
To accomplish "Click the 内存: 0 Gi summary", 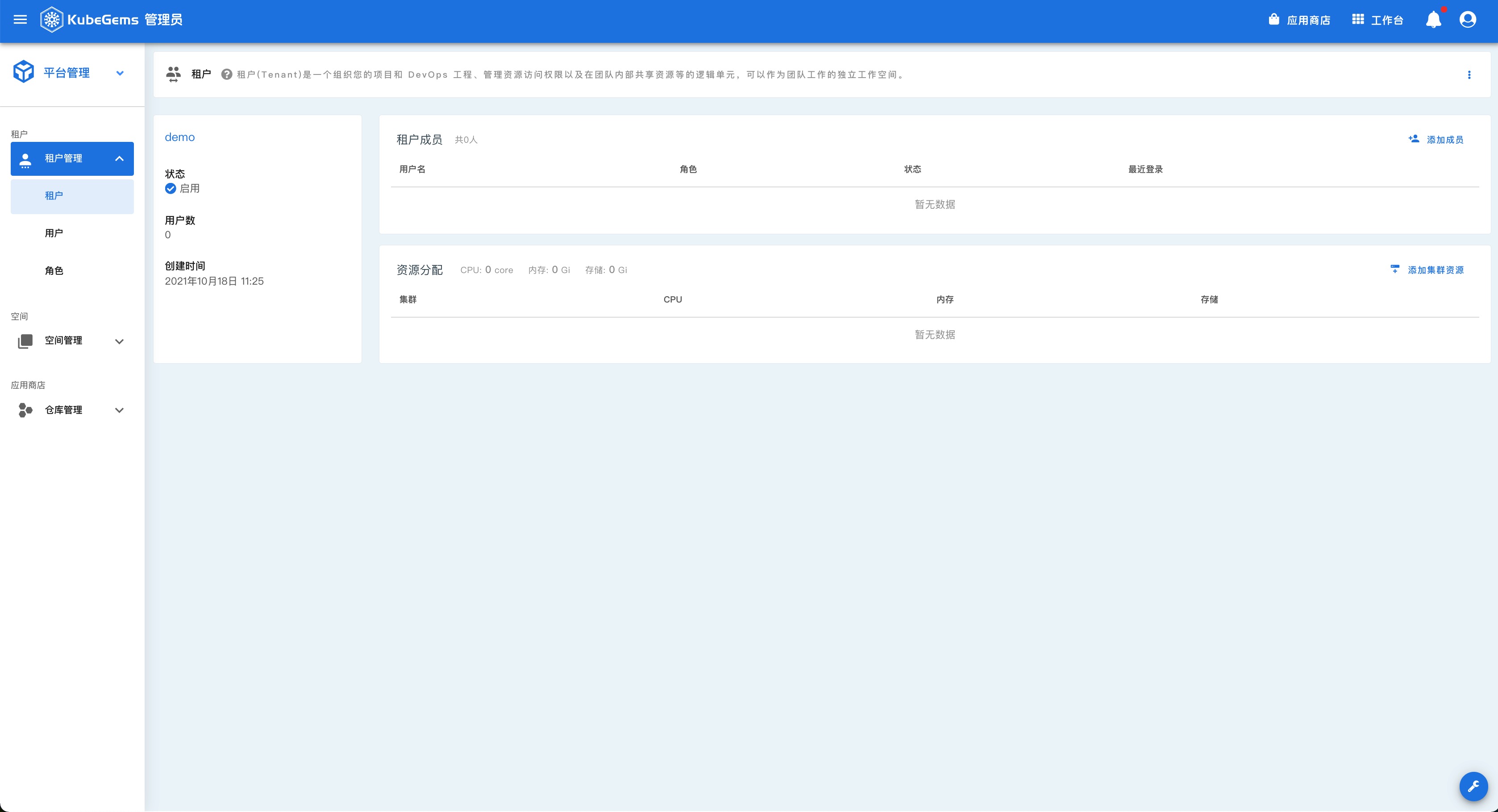I will pos(549,269).
